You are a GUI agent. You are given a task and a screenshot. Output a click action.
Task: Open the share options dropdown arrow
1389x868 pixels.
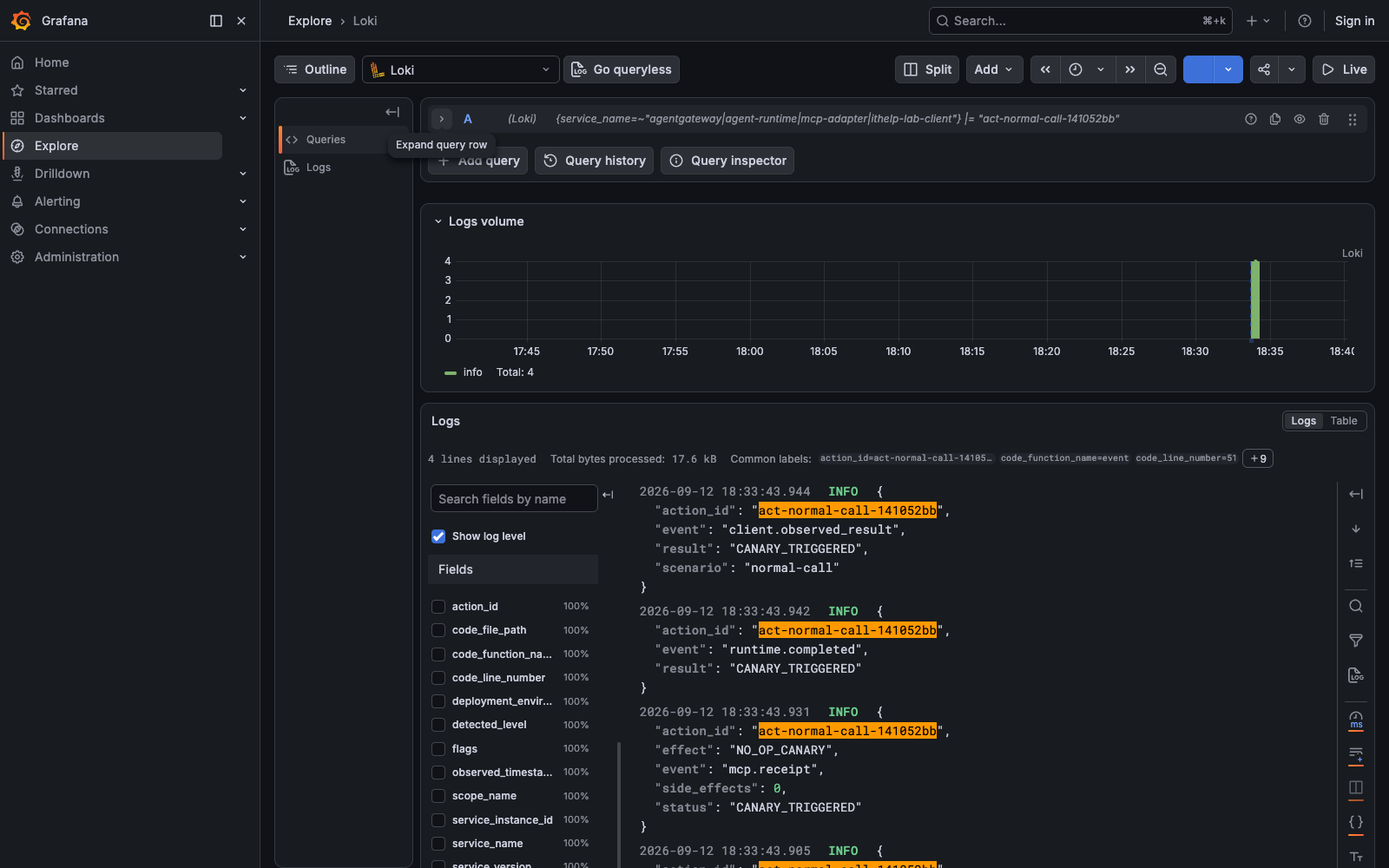[1292, 69]
